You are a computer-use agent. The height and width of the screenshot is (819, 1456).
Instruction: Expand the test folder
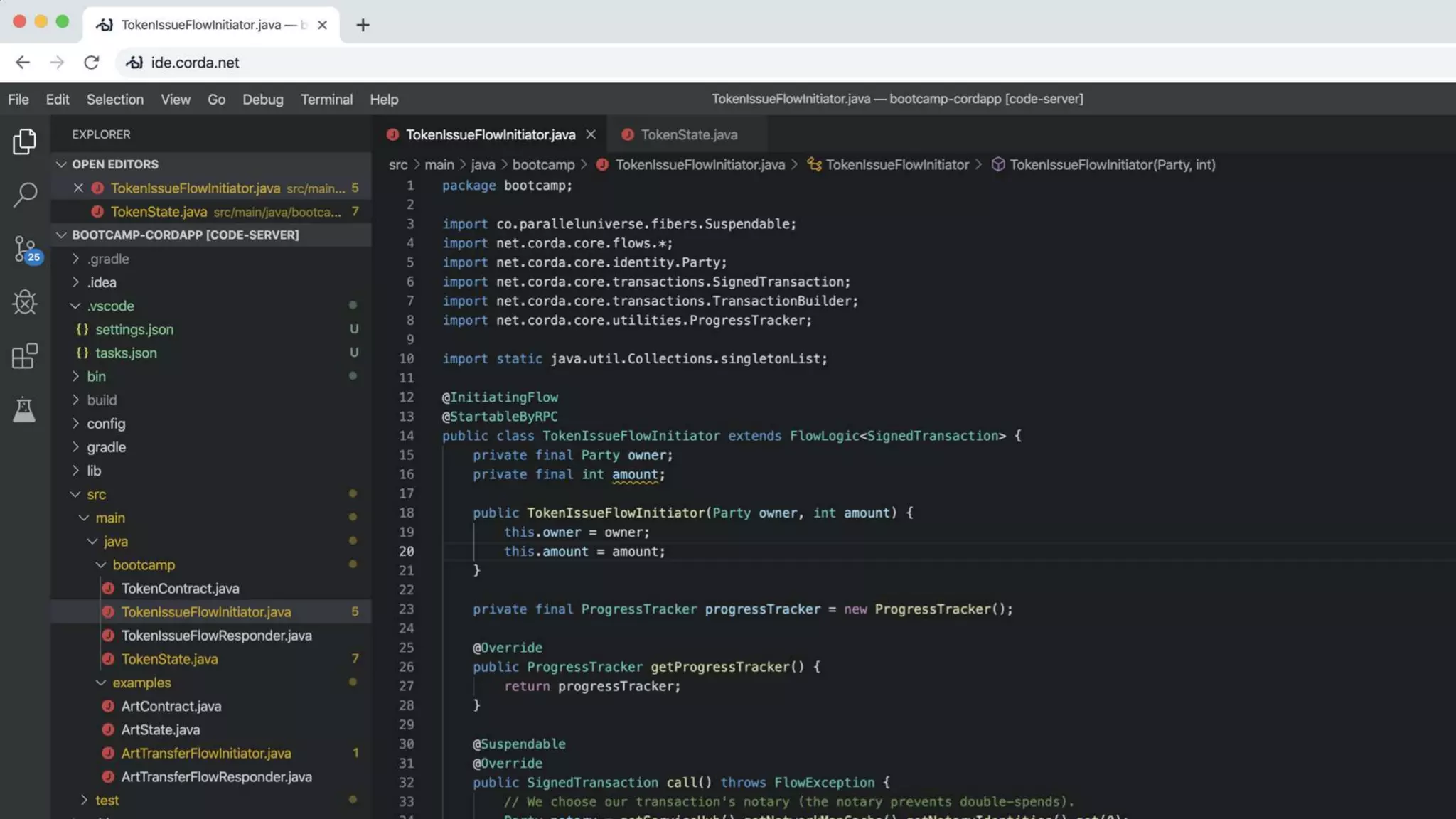107,800
